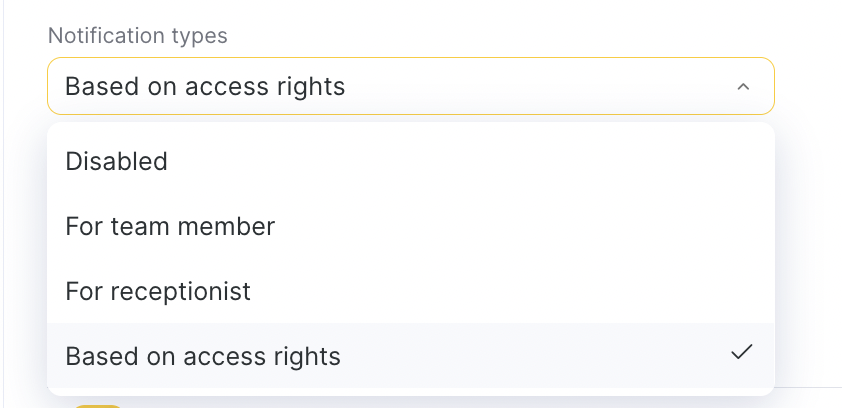
Task: Click the yellow element below the list
Action: tap(98, 405)
